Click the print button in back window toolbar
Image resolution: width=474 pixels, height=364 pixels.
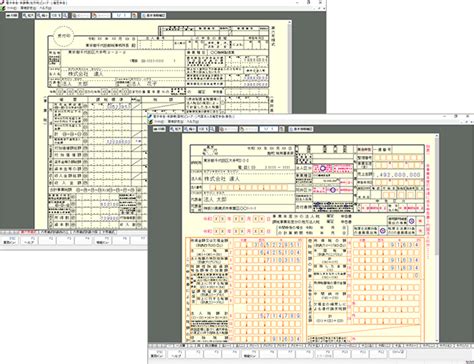[x=12, y=15]
